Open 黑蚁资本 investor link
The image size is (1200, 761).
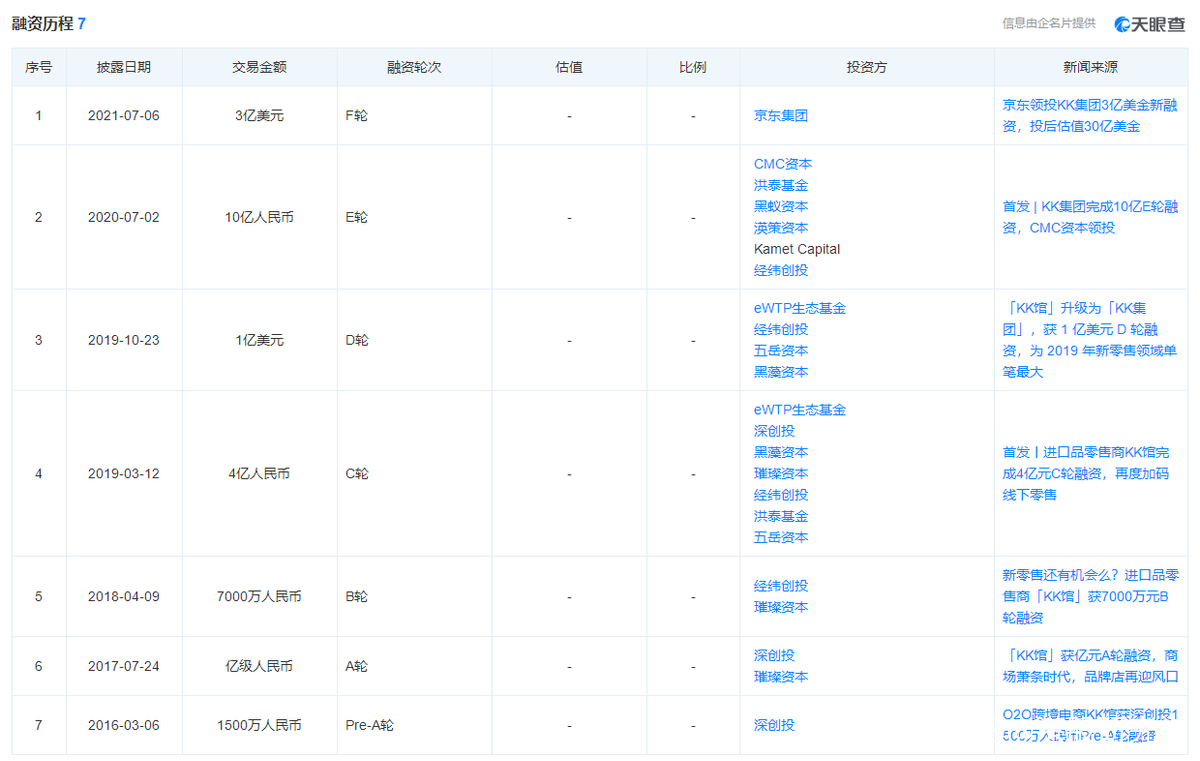click(x=781, y=206)
